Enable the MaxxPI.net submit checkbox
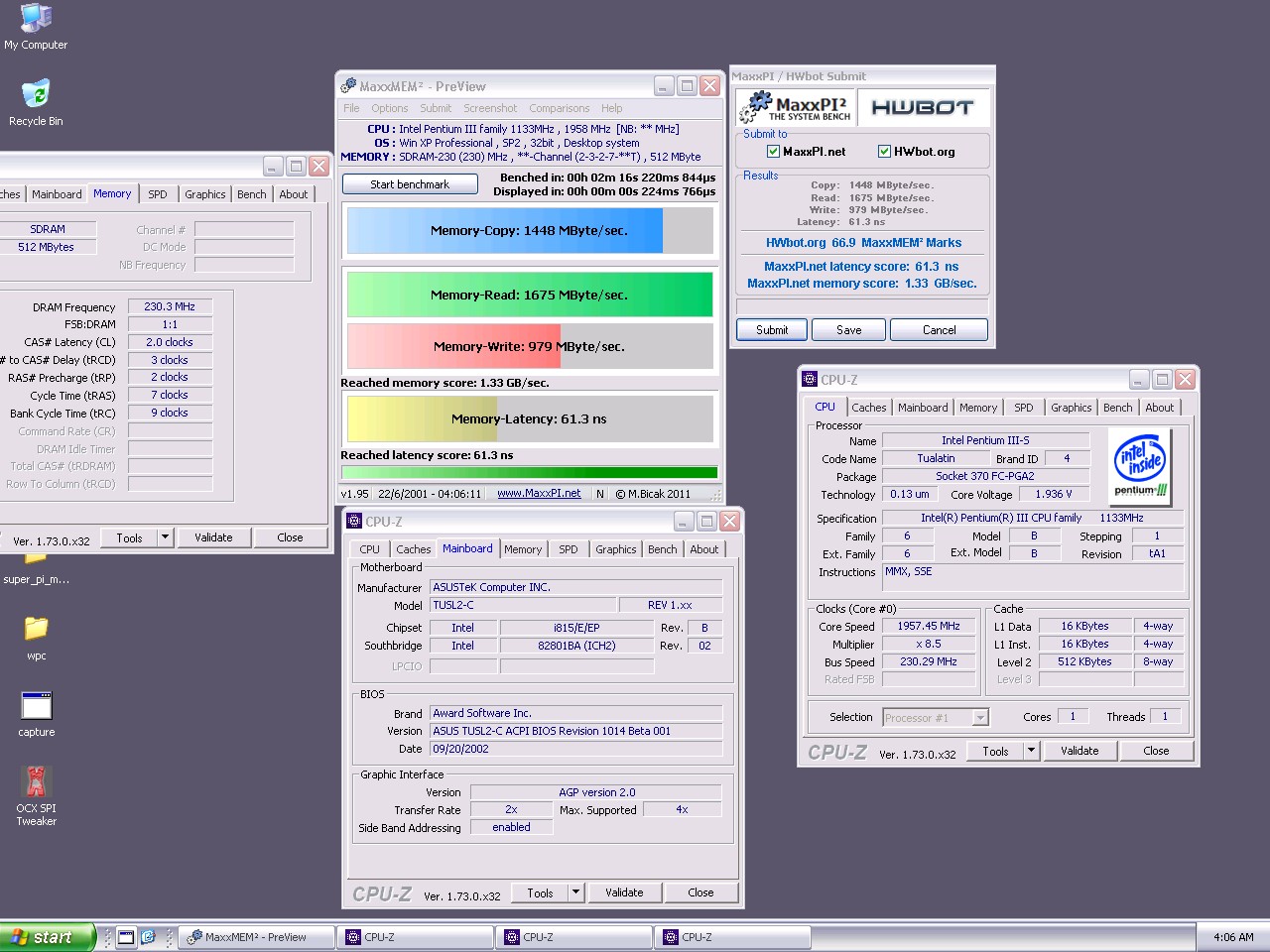This screenshot has width=1270, height=952. 773,152
